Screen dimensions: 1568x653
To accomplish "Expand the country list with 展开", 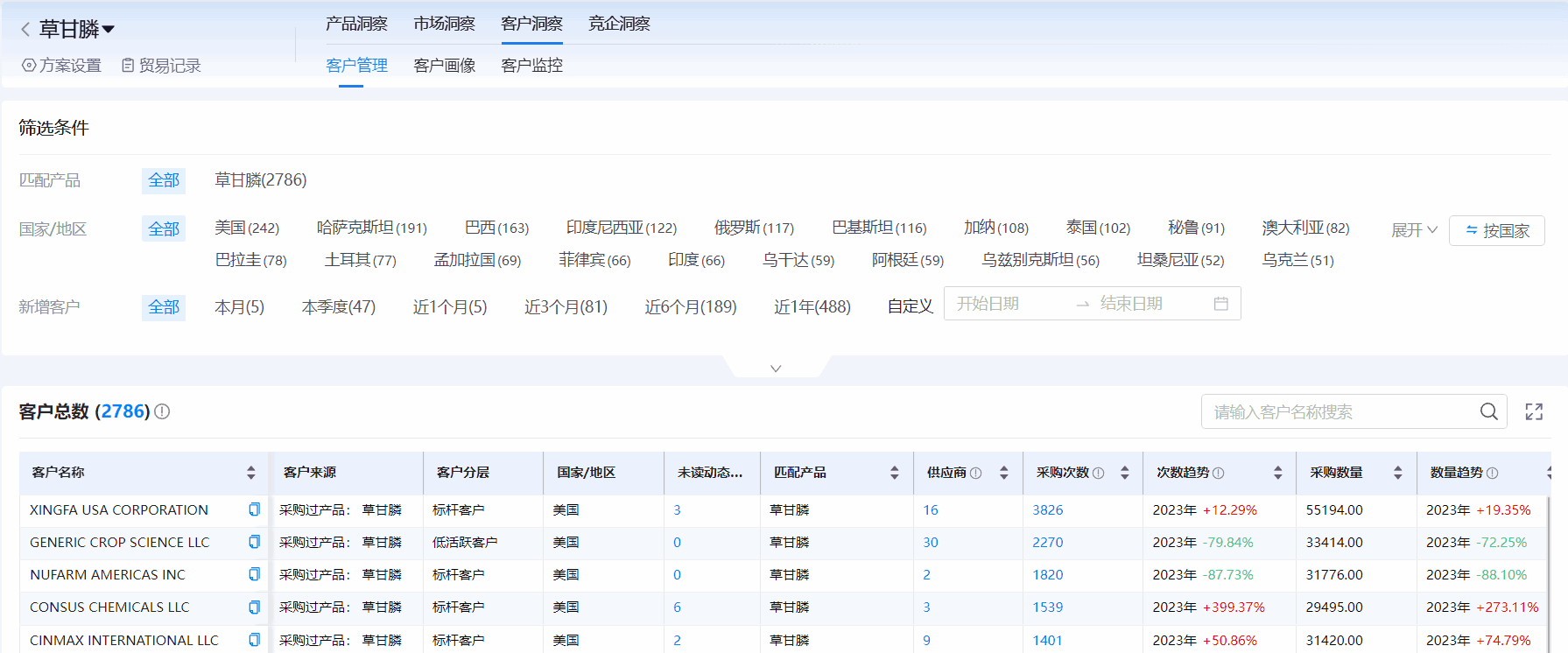I will (x=1414, y=230).
